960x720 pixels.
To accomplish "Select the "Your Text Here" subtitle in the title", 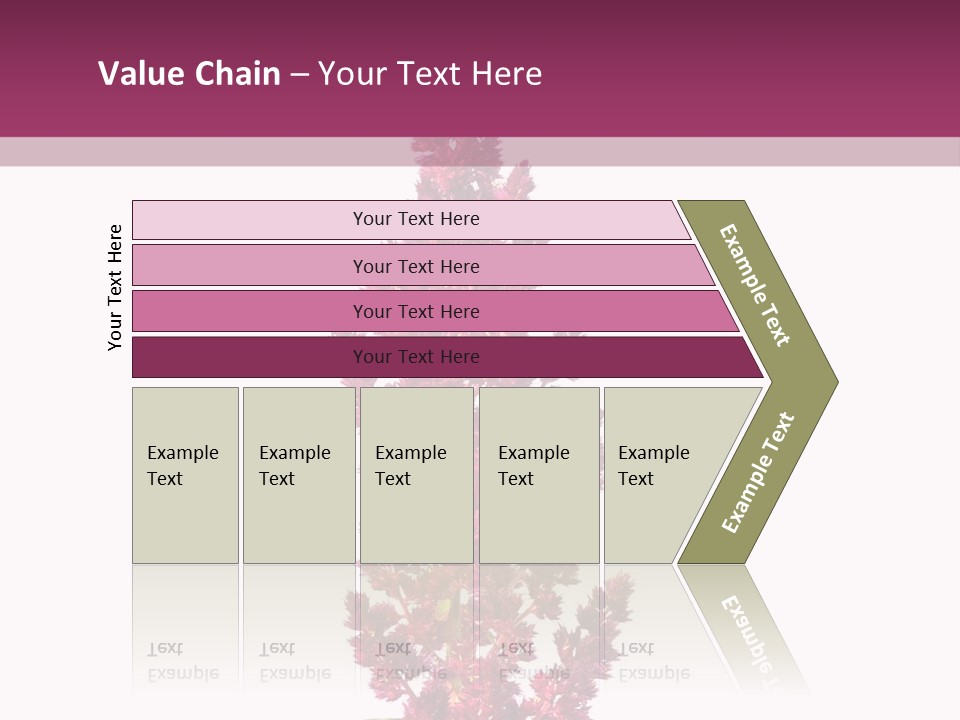I will [x=430, y=73].
